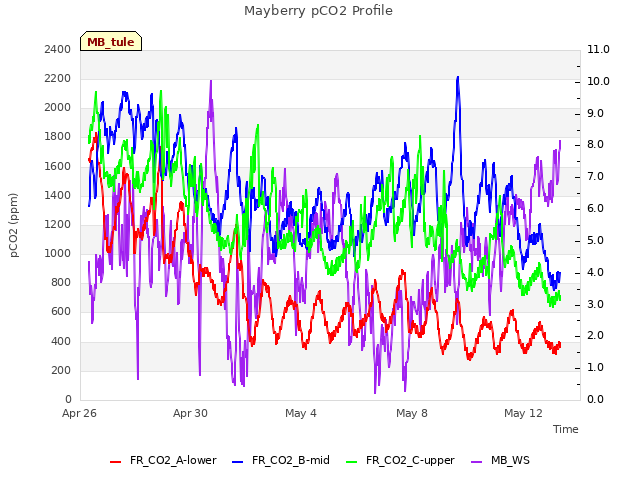This screenshot has height=480, width=640.
Task: Click the green C-upper peak near Apr 26
Action: click(96, 93)
